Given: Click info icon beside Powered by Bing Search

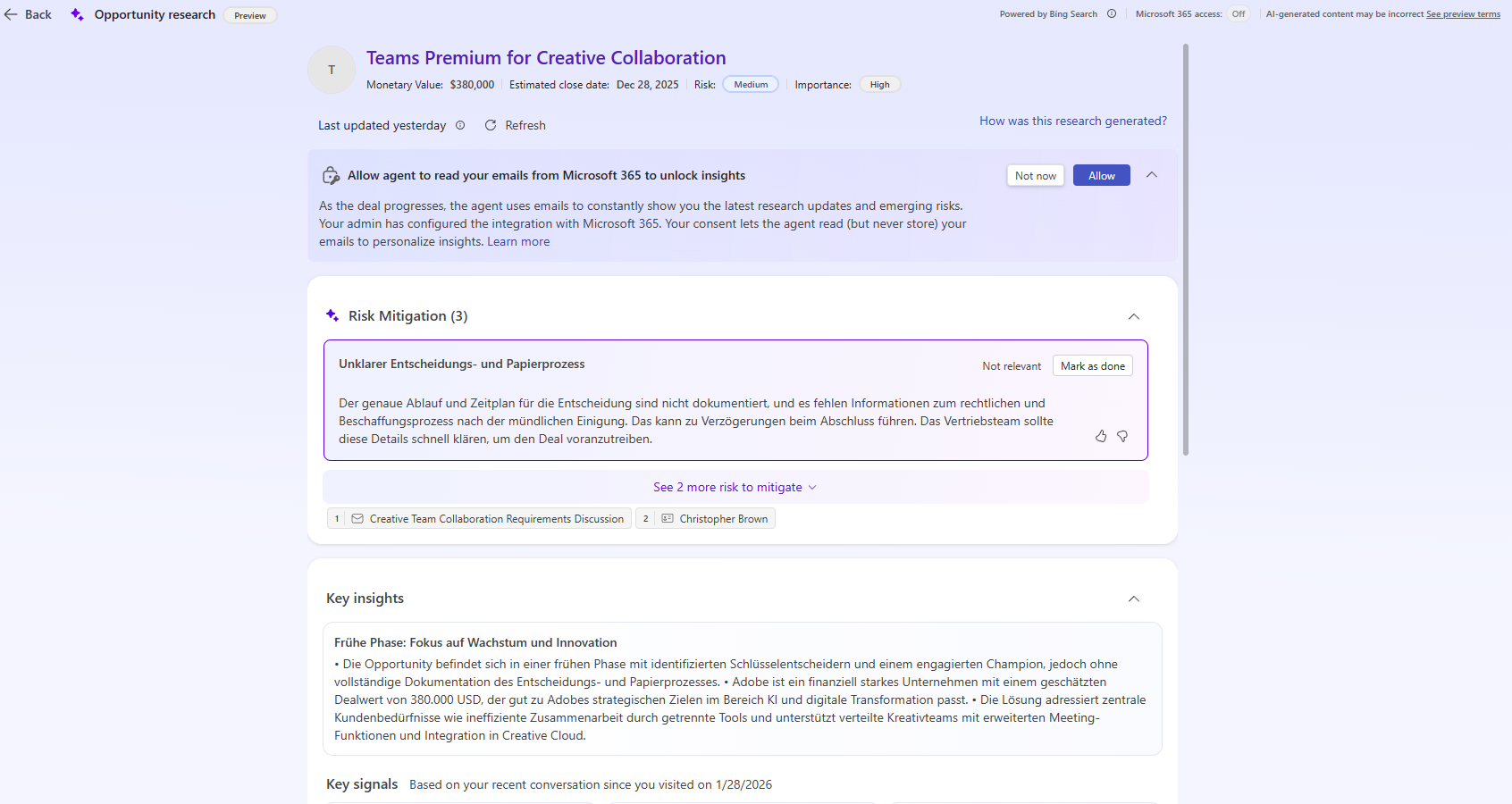Looking at the screenshot, I should click(x=1112, y=13).
